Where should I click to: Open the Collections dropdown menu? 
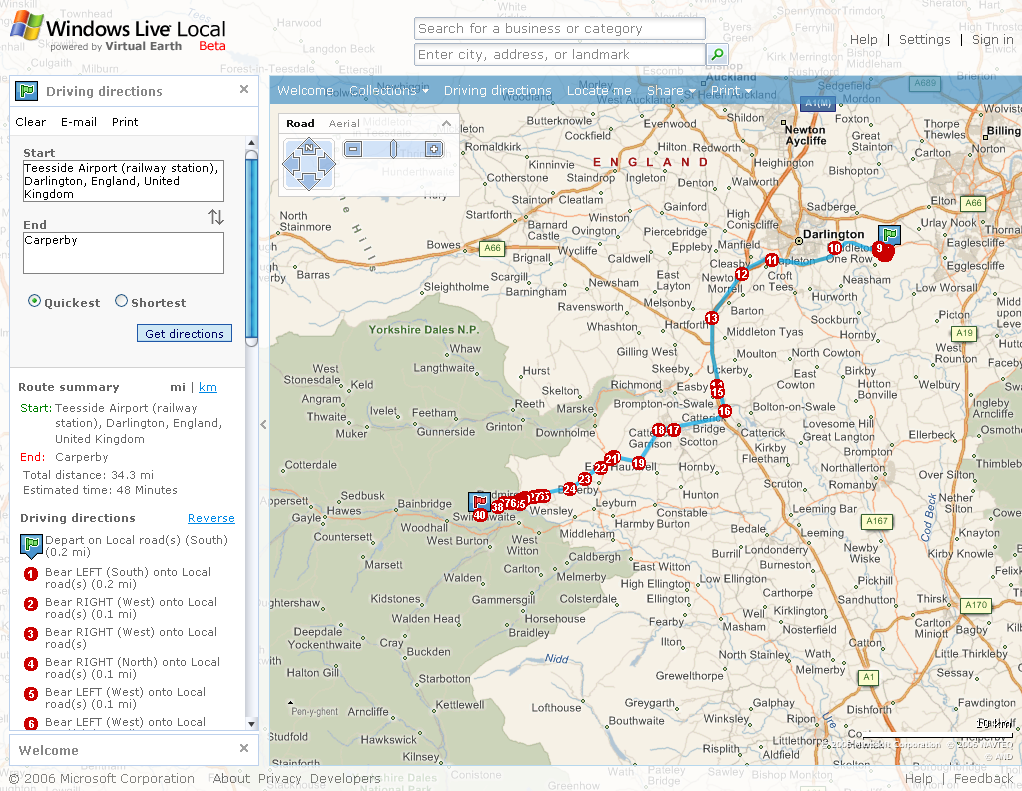tap(388, 91)
